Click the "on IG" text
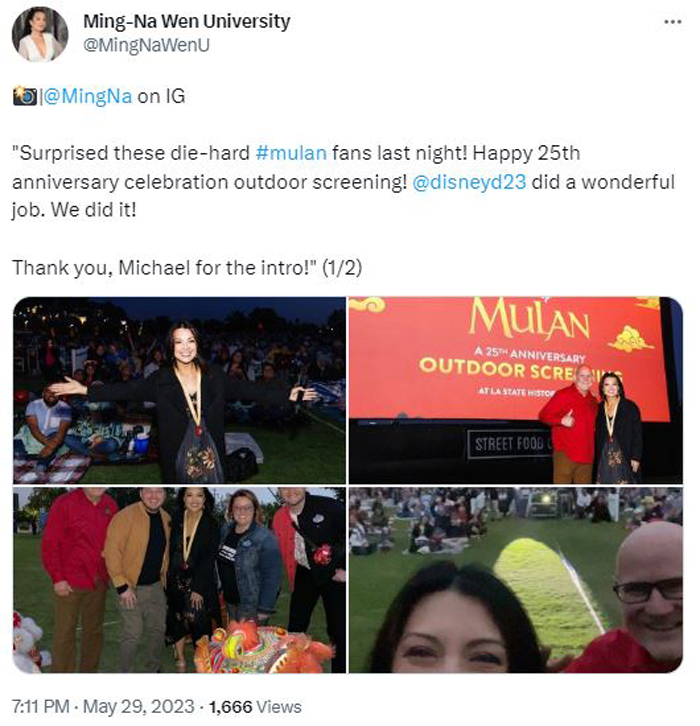The image size is (700, 726). [x=161, y=96]
